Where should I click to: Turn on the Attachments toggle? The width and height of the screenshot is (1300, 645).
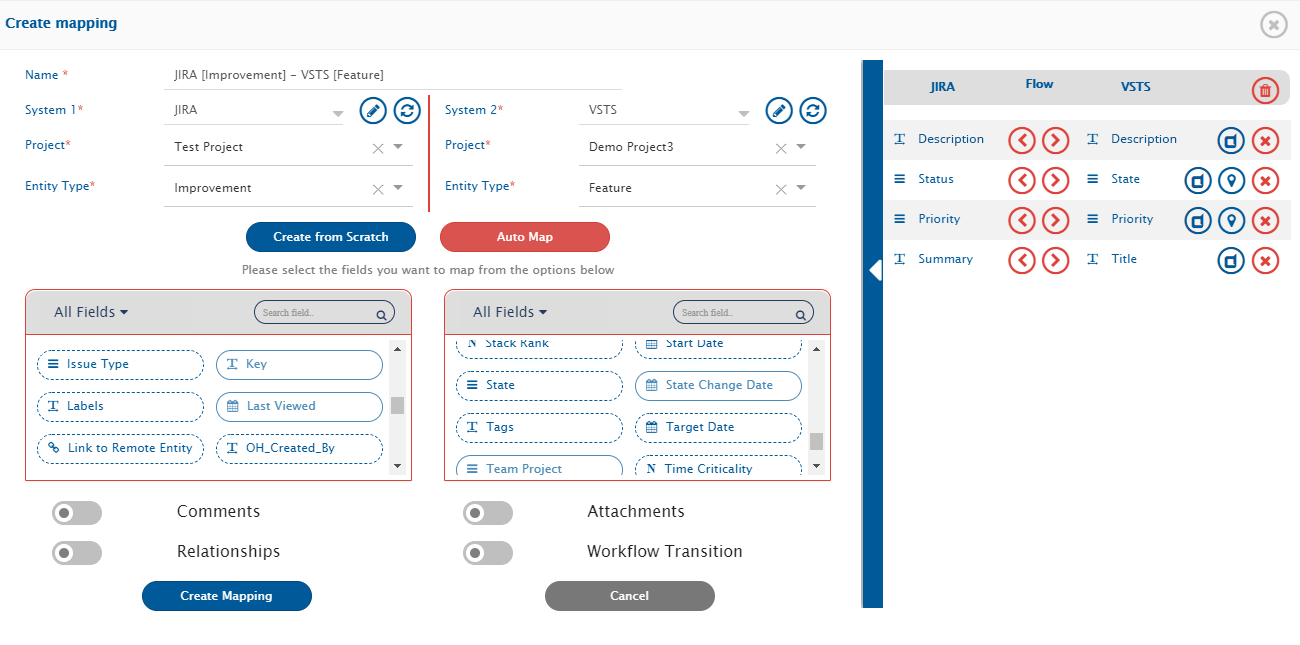(x=488, y=513)
